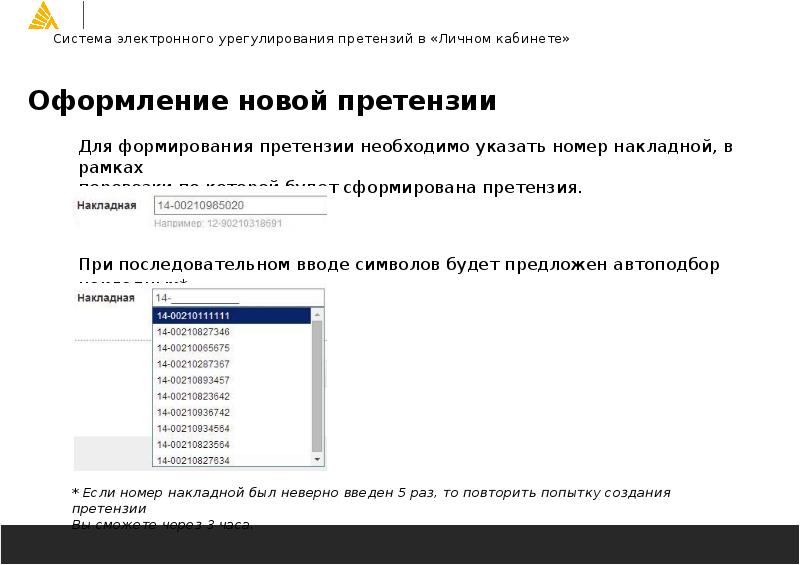Select invoice number 14-00210287367
Screen dimensions: 800x565
[x=232, y=364]
